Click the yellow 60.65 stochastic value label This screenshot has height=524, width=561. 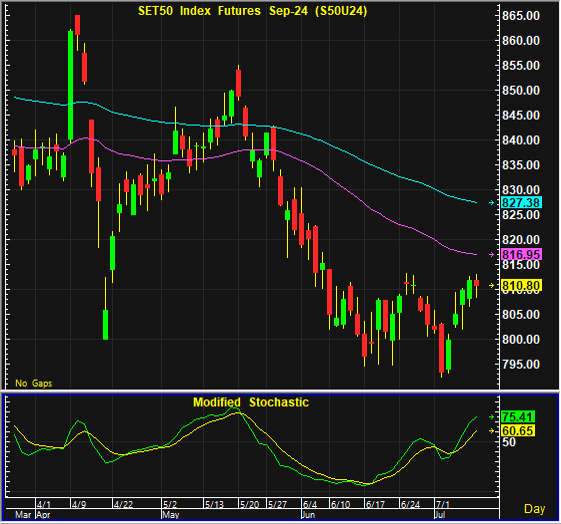[518, 431]
